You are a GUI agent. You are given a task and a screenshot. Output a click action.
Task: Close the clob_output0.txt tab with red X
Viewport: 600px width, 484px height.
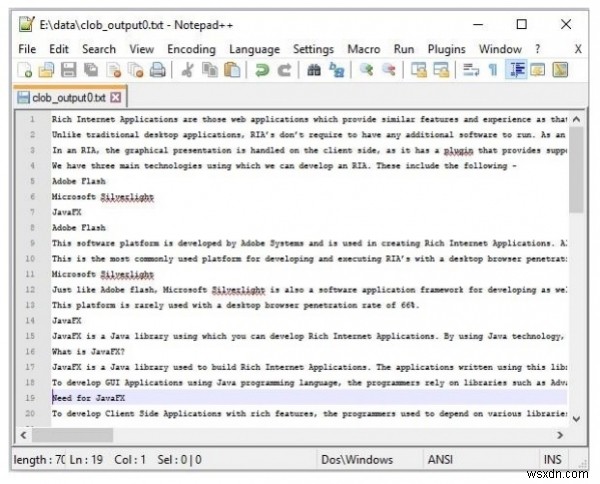116,98
